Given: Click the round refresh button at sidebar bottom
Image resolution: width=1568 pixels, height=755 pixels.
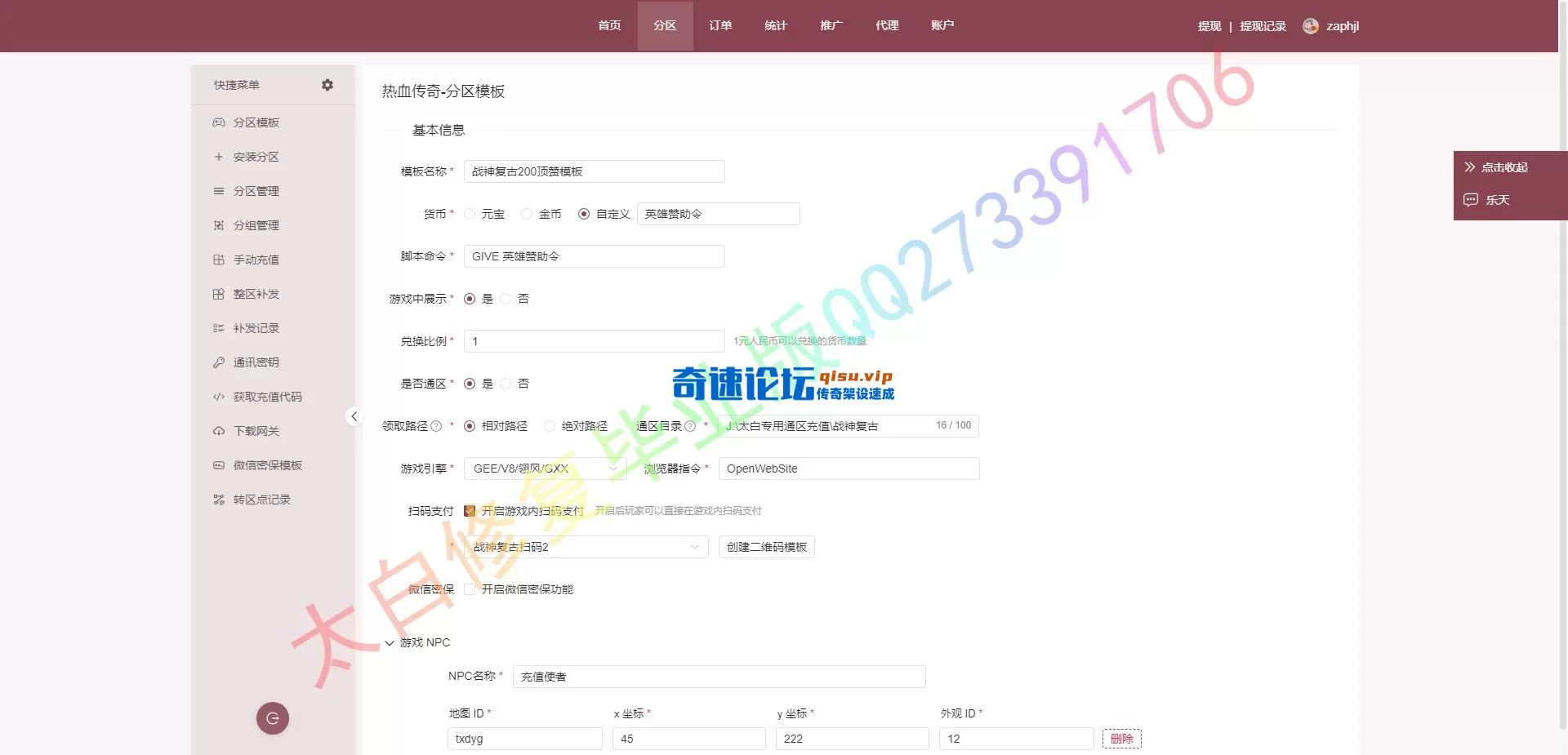Looking at the screenshot, I should [x=273, y=718].
